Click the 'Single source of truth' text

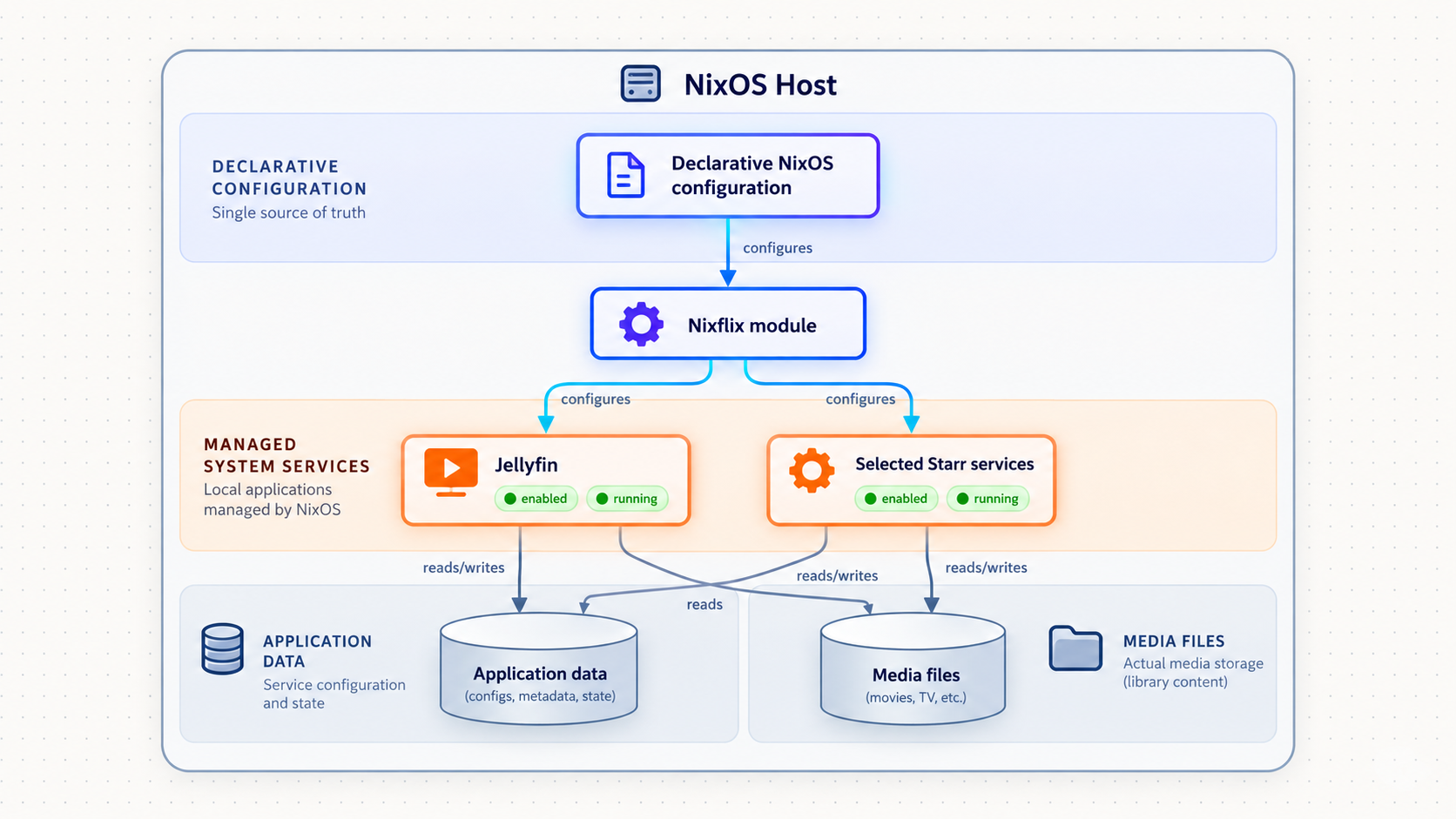[288, 212]
